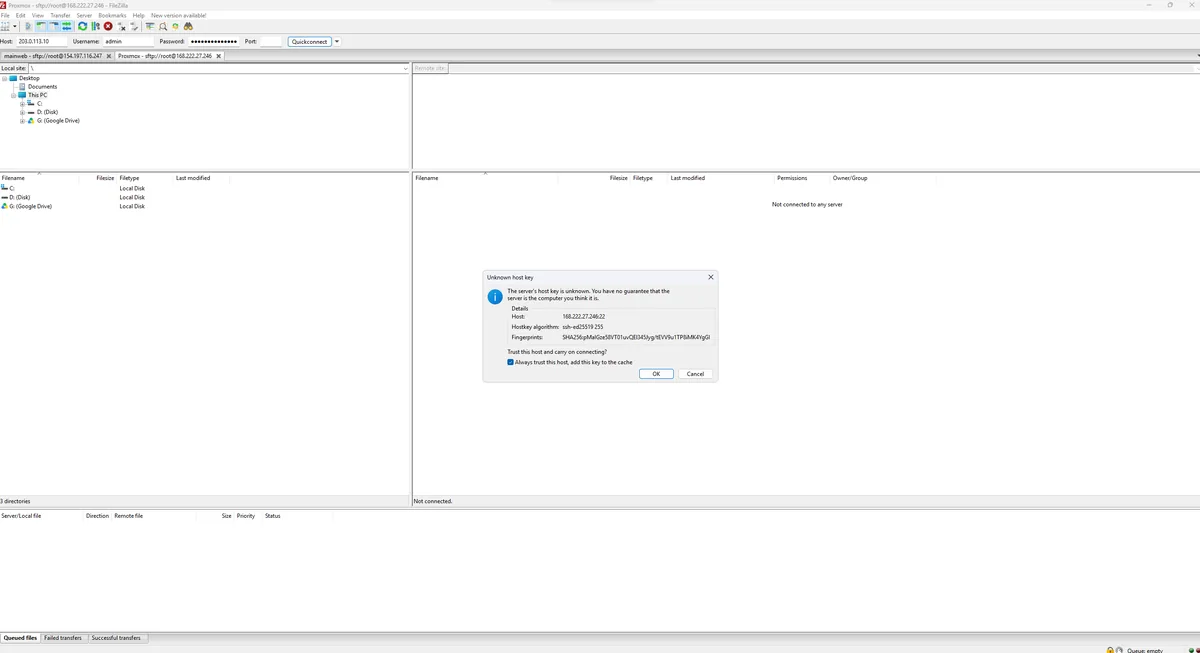1200x653 pixels.
Task: Click the Username input field
Action: [128, 41]
